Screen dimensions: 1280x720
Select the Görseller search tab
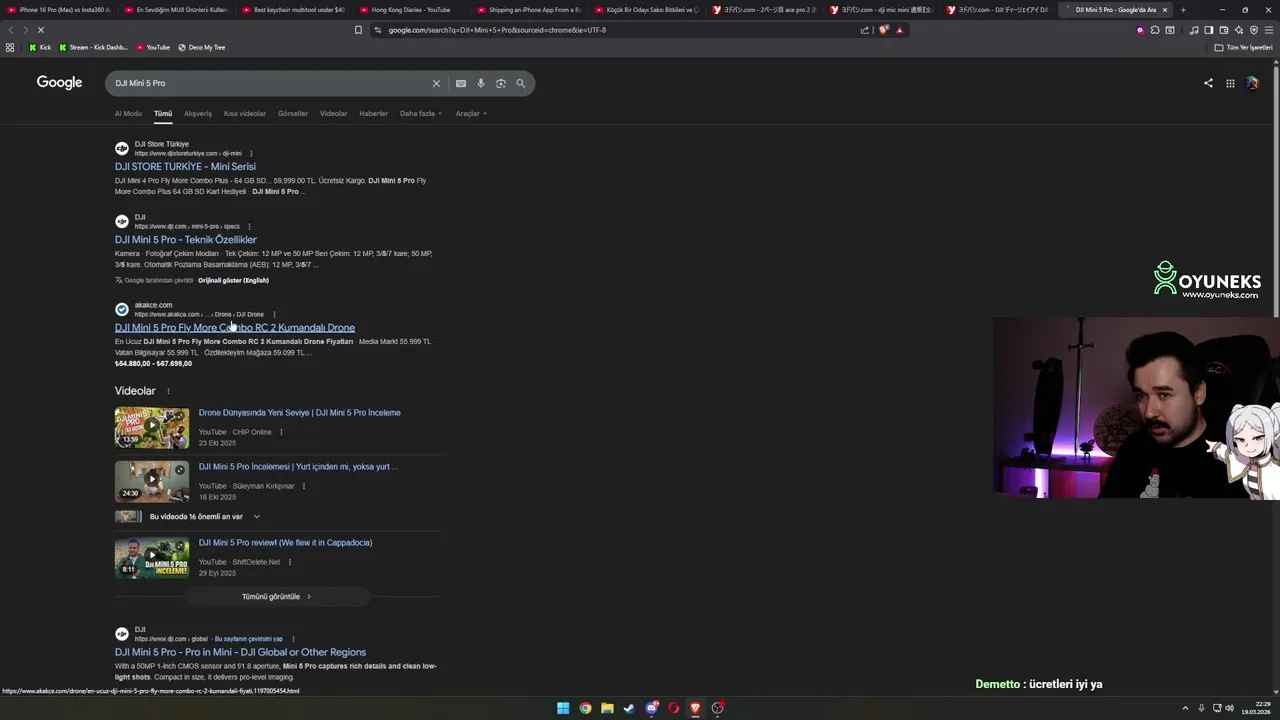[293, 113]
